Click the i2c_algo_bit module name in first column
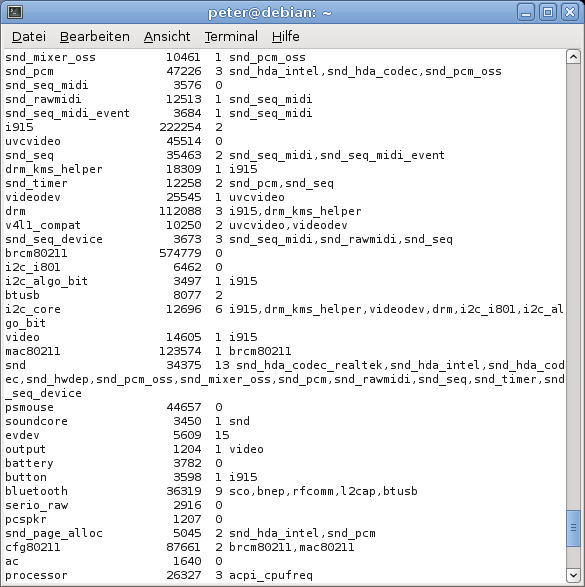The height and width of the screenshot is (587, 585). pos(47,281)
